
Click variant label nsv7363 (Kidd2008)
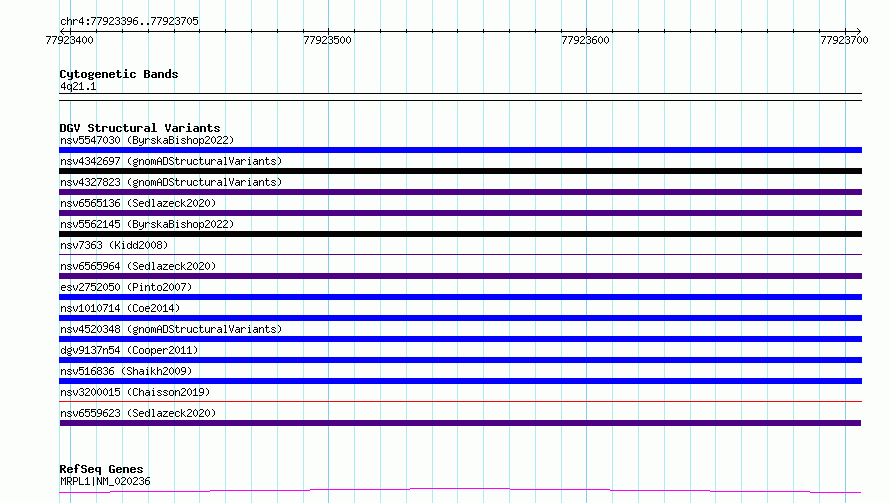114,245
